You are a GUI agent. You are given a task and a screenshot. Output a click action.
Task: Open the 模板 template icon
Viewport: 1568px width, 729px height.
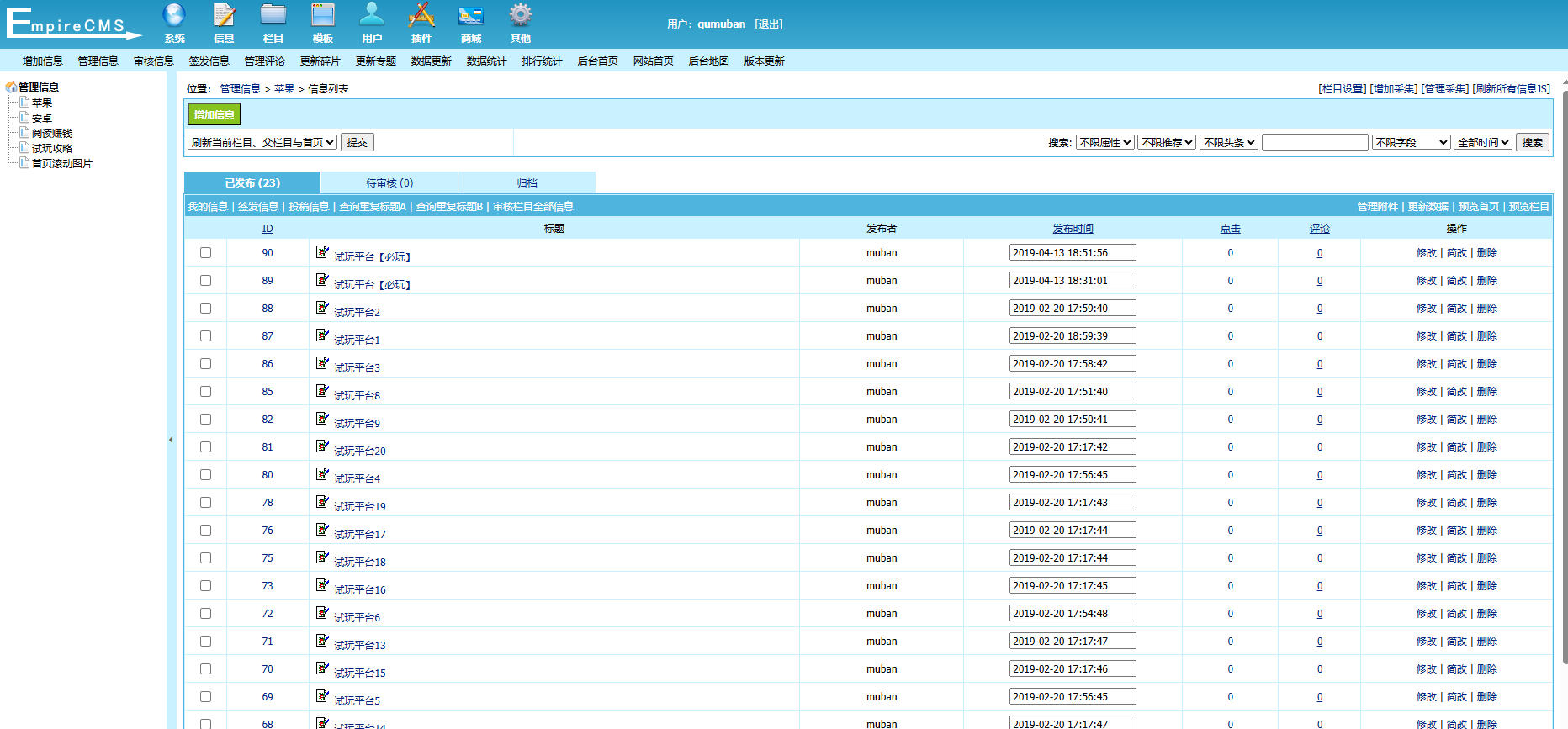pyautogui.click(x=323, y=15)
